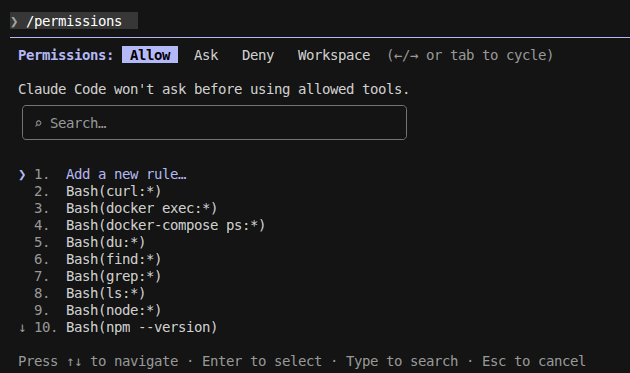Open the Workspace tab
Screen dimensions: 630x373
[334, 55]
